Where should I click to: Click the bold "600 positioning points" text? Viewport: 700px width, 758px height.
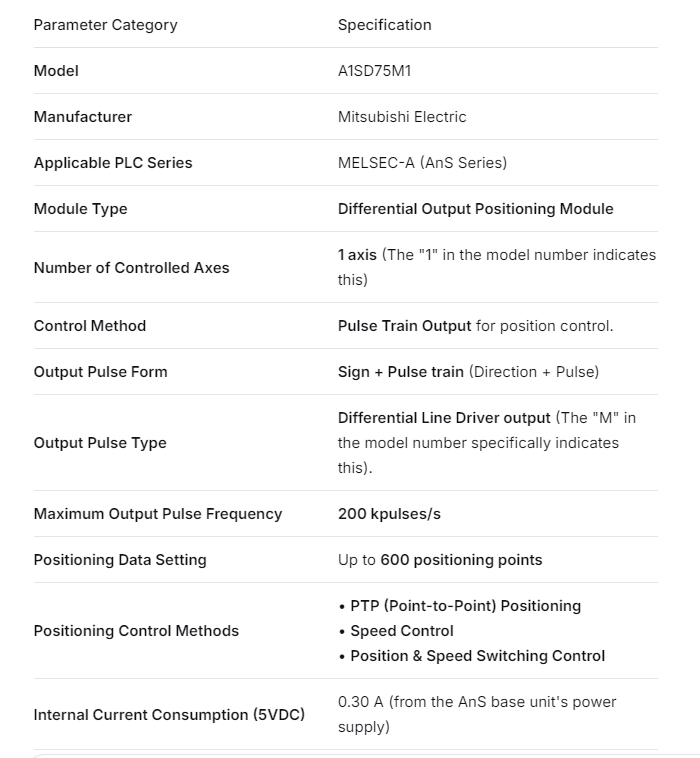[x=461, y=560]
